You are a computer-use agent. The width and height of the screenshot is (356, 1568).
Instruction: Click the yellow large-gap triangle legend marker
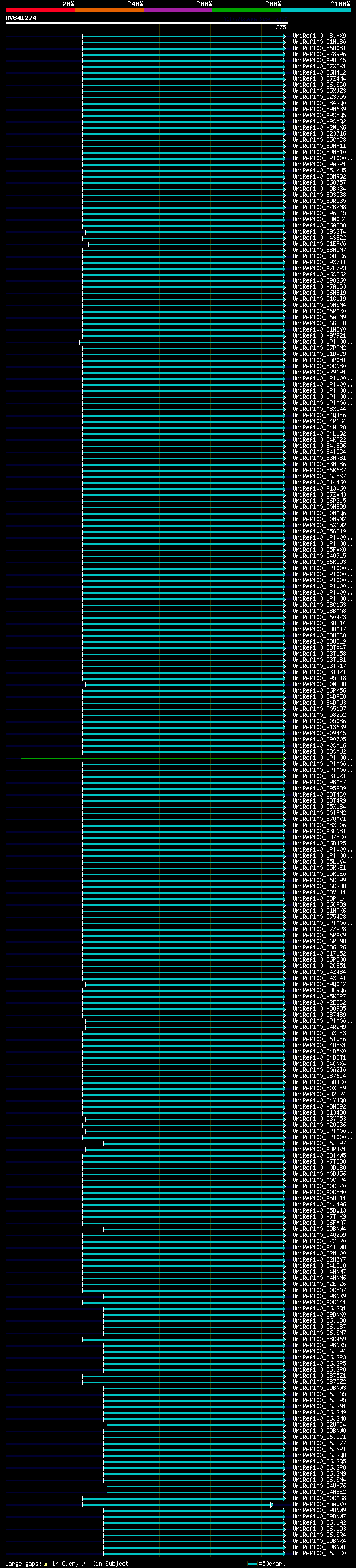click(46, 1563)
